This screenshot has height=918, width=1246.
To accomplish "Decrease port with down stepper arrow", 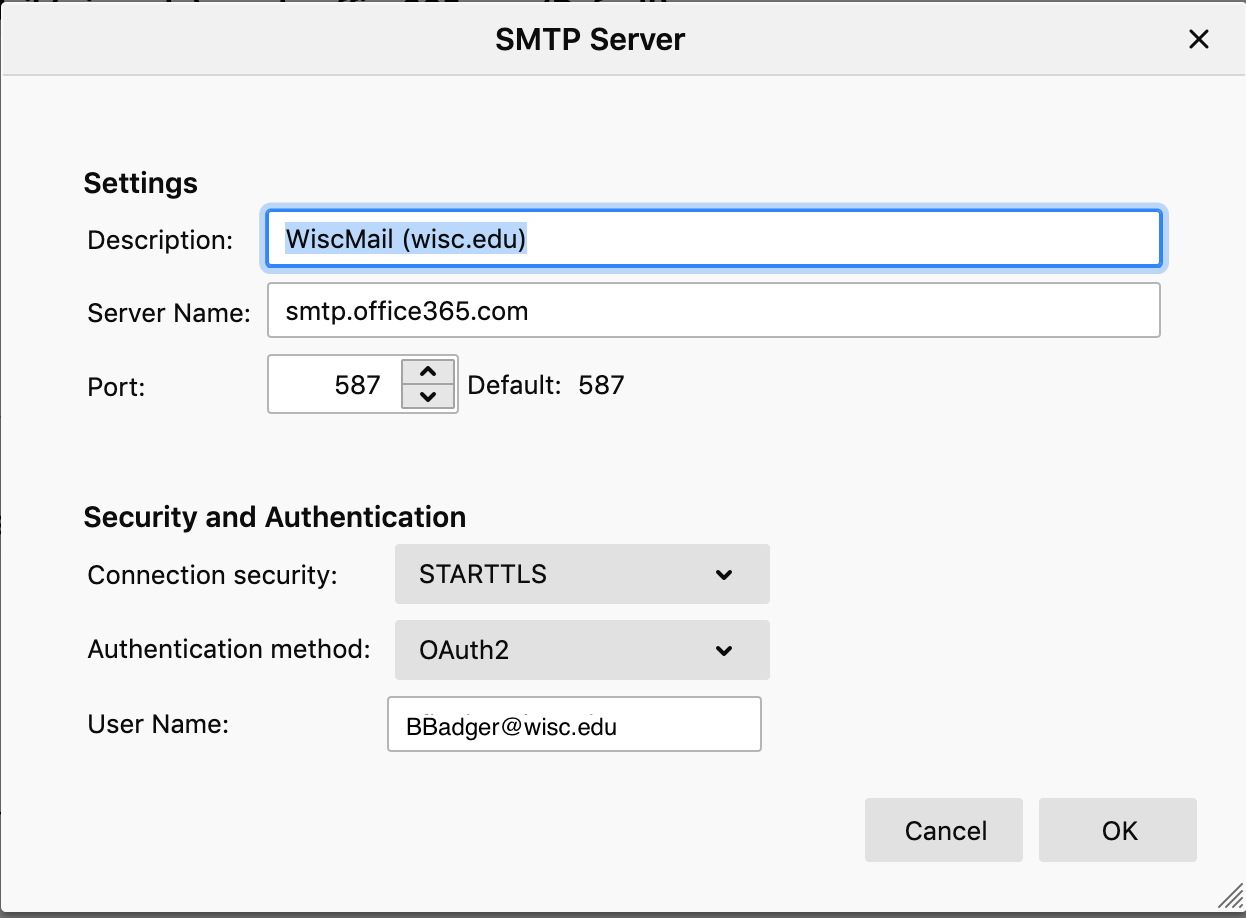I will pos(428,397).
